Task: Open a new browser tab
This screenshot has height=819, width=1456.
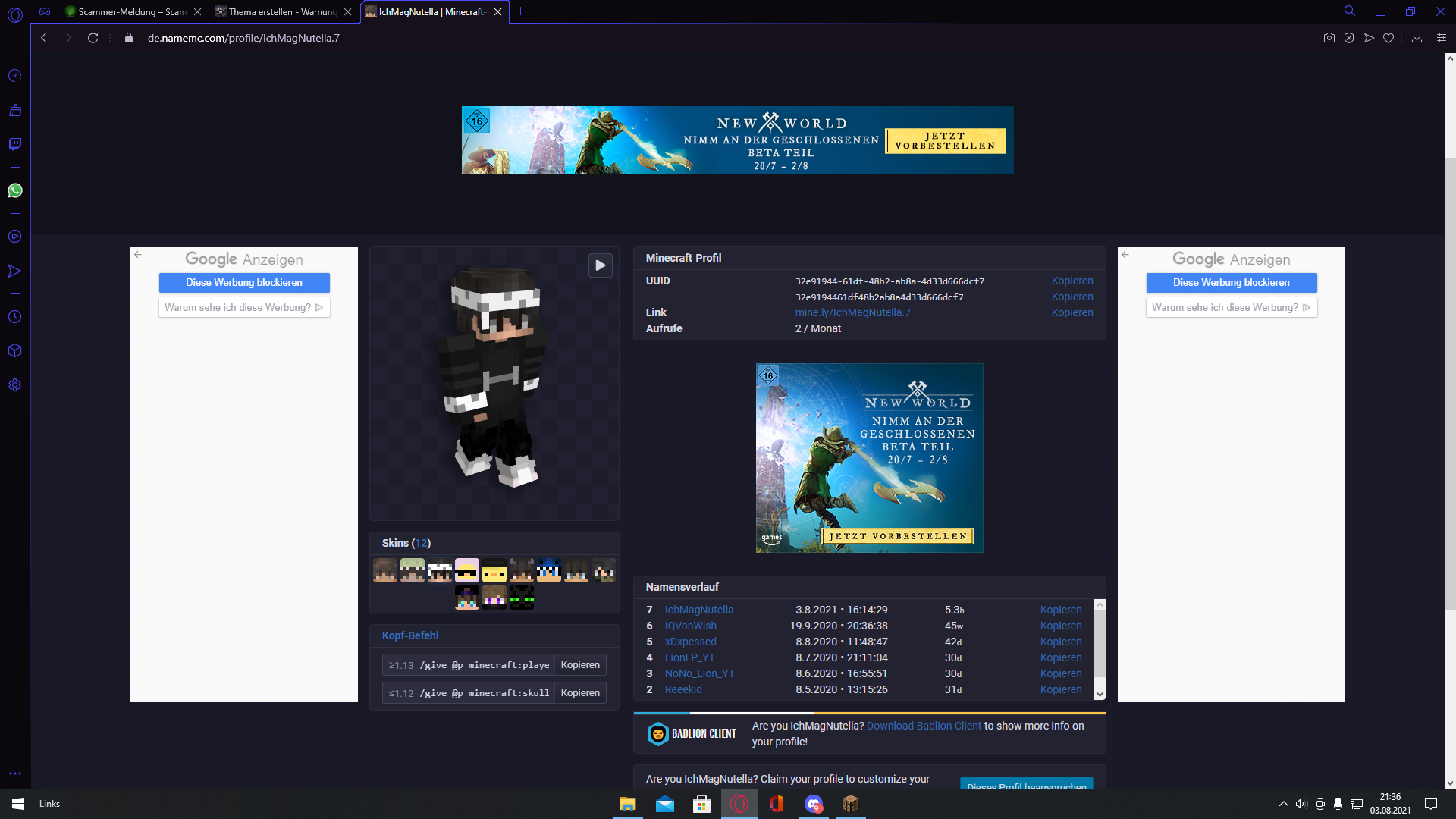Action: (521, 11)
